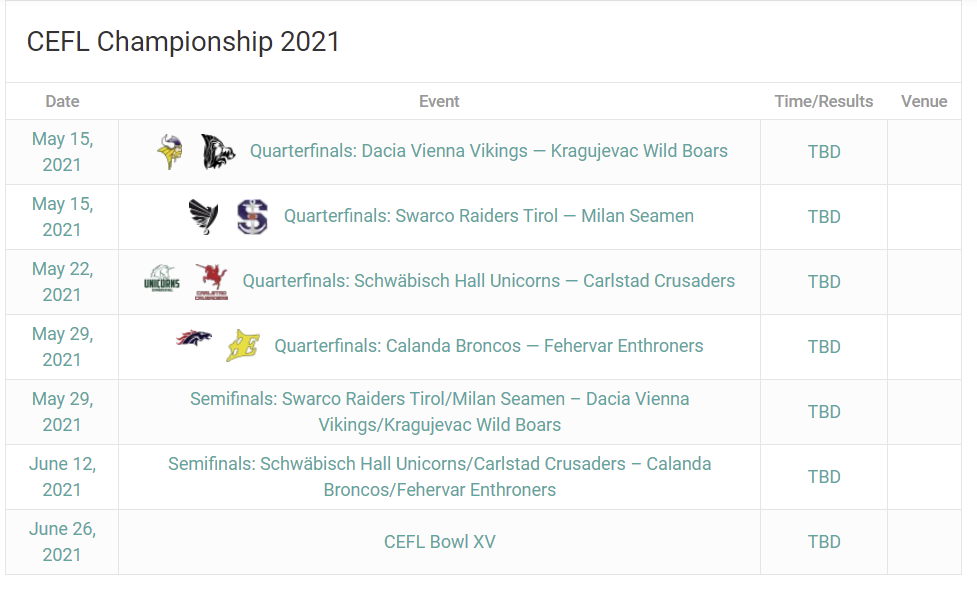Open the June 12 semifinal event link
977x599 pixels.
point(439,477)
